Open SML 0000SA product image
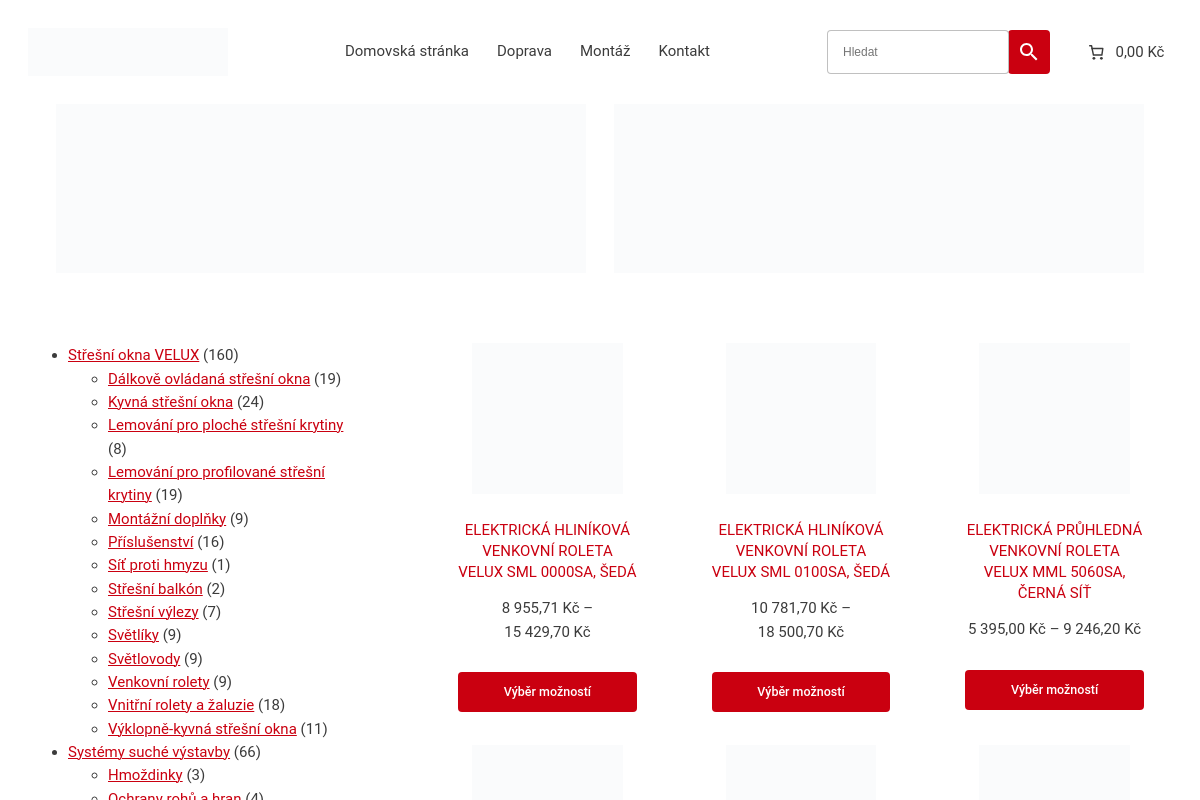Screen dimensions: 1200x800 547,418
